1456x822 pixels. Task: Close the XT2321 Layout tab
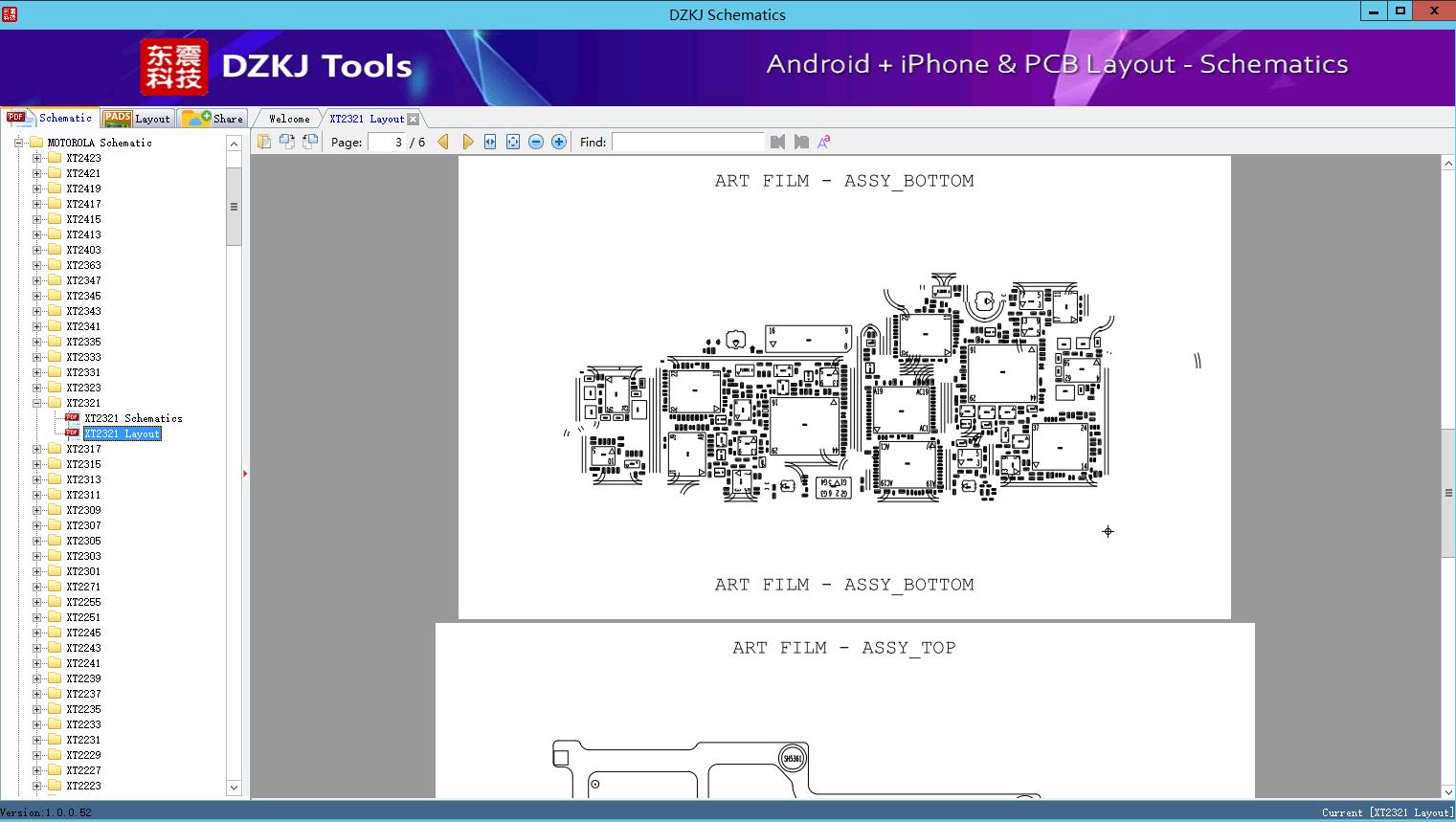coord(413,119)
